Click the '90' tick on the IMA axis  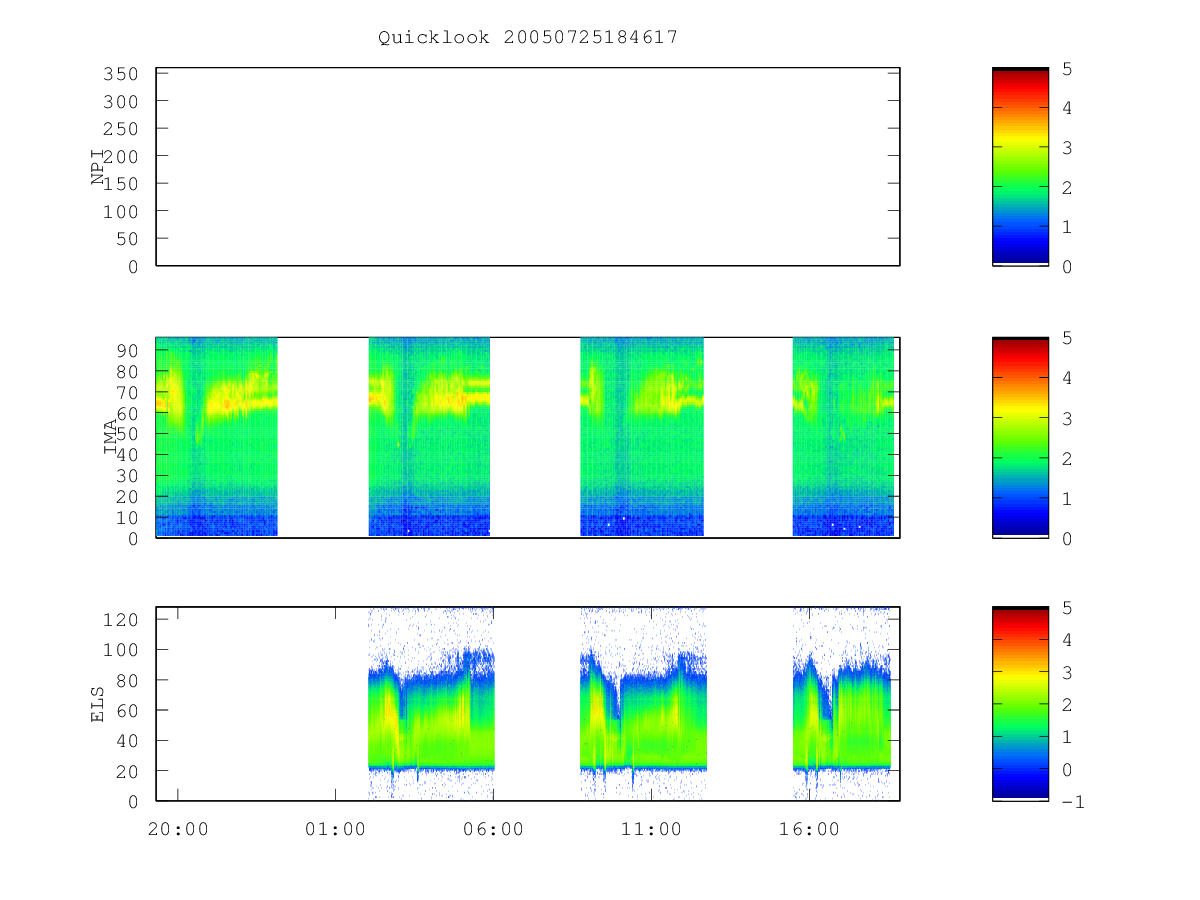tap(128, 350)
